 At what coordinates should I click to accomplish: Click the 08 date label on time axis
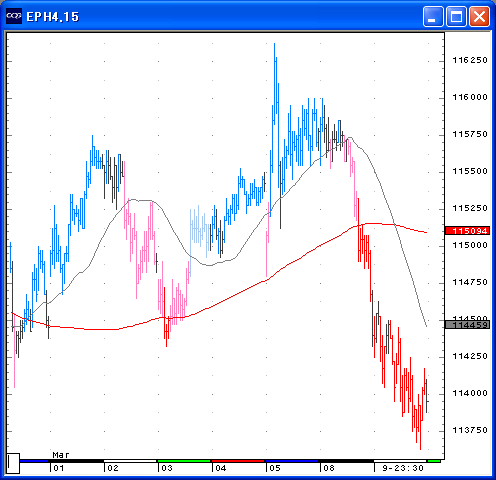[x=329, y=468]
